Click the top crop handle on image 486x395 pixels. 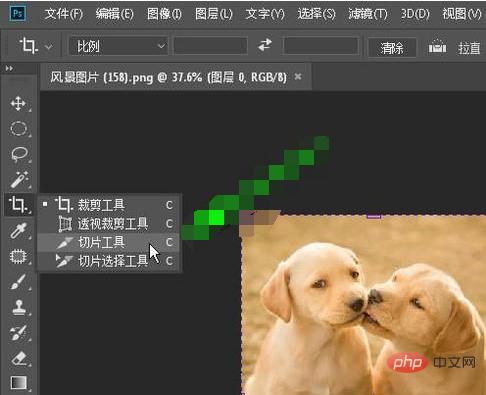[x=374, y=216]
